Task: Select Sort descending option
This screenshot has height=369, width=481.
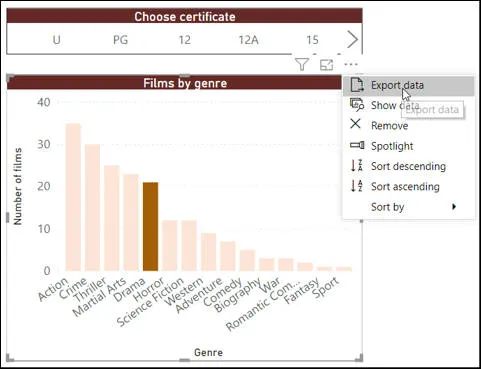Action: click(408, 166)
